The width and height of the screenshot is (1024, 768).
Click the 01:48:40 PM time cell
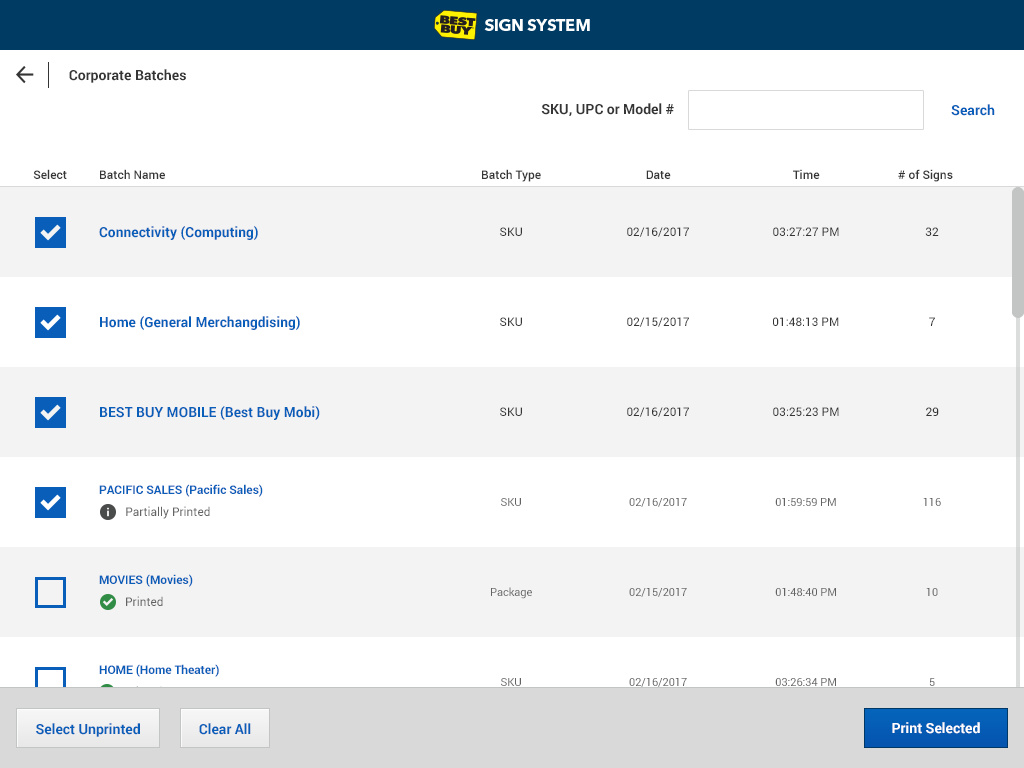pyautogui.click(x=806, y=592)
